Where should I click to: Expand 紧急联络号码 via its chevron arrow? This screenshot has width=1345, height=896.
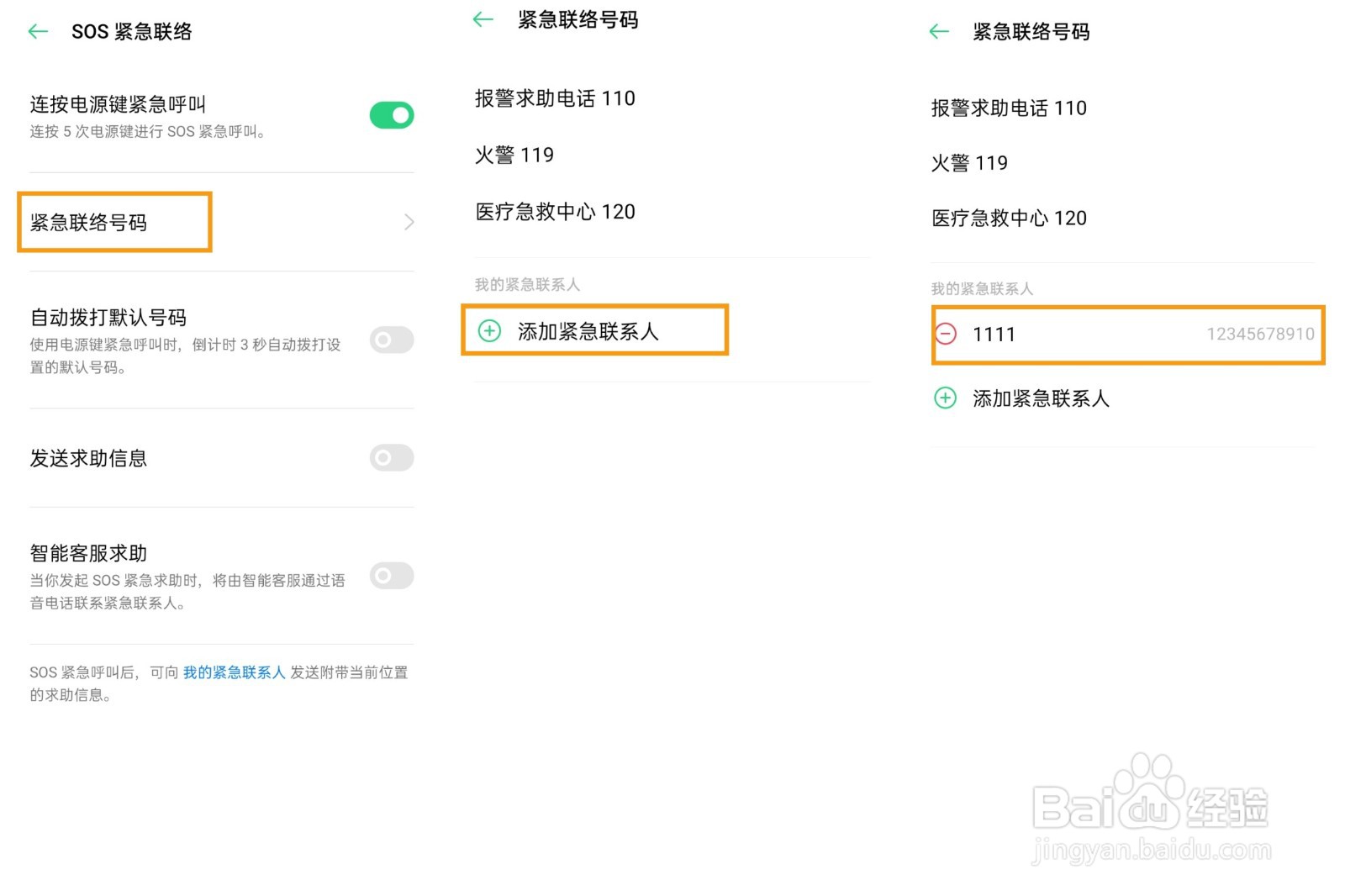tap(408, 221)
